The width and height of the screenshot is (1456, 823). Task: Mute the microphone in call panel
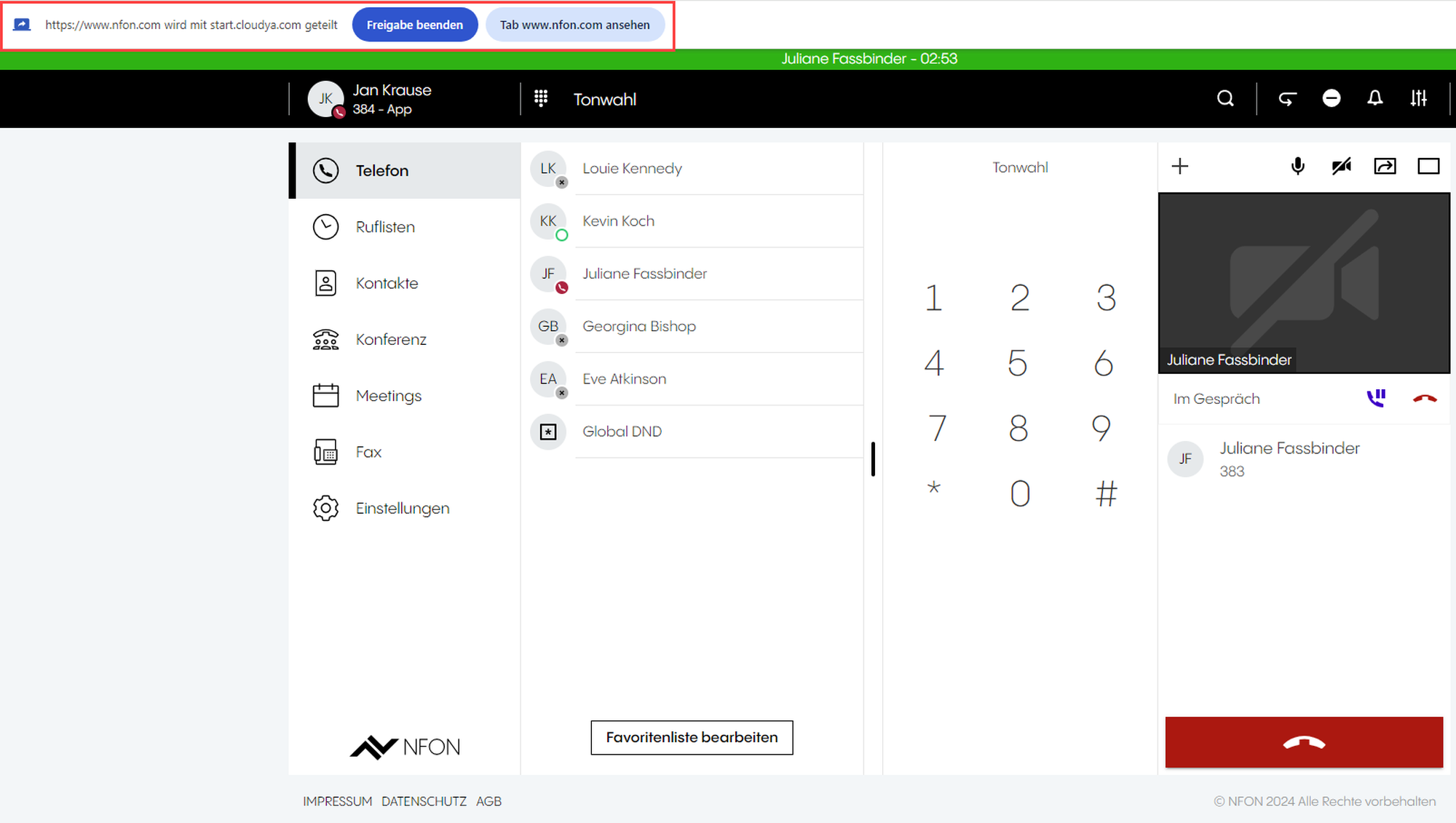coord(1297,167)
